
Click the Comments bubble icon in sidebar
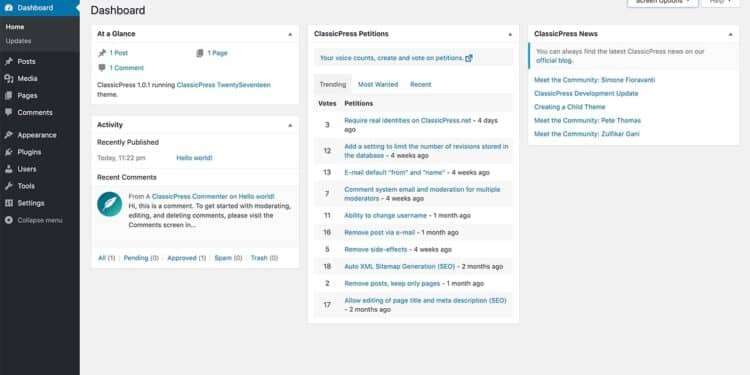9,112
